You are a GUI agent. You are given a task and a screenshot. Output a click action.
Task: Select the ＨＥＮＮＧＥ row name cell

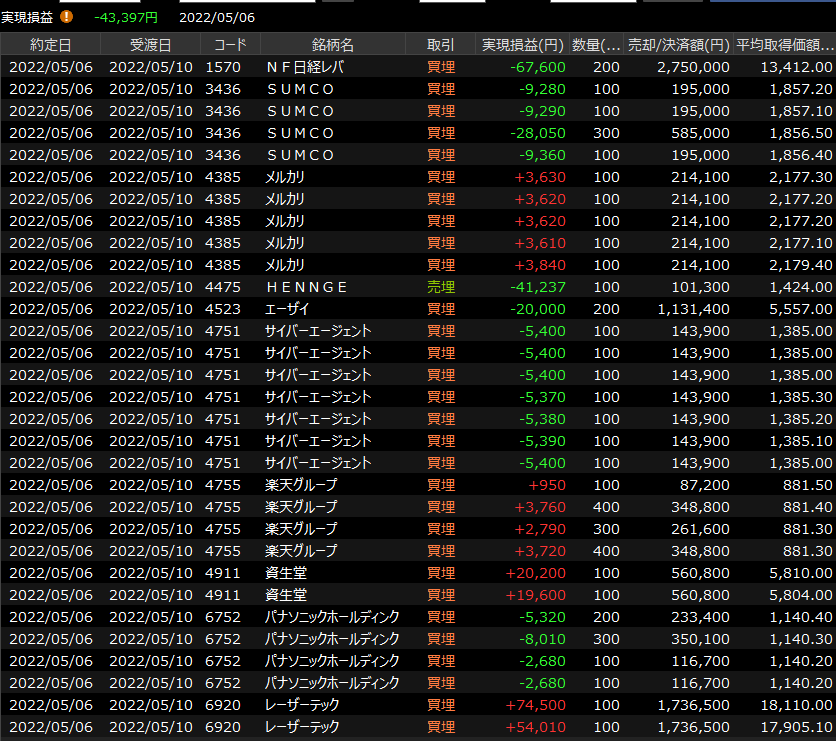(x=308, y=287)
